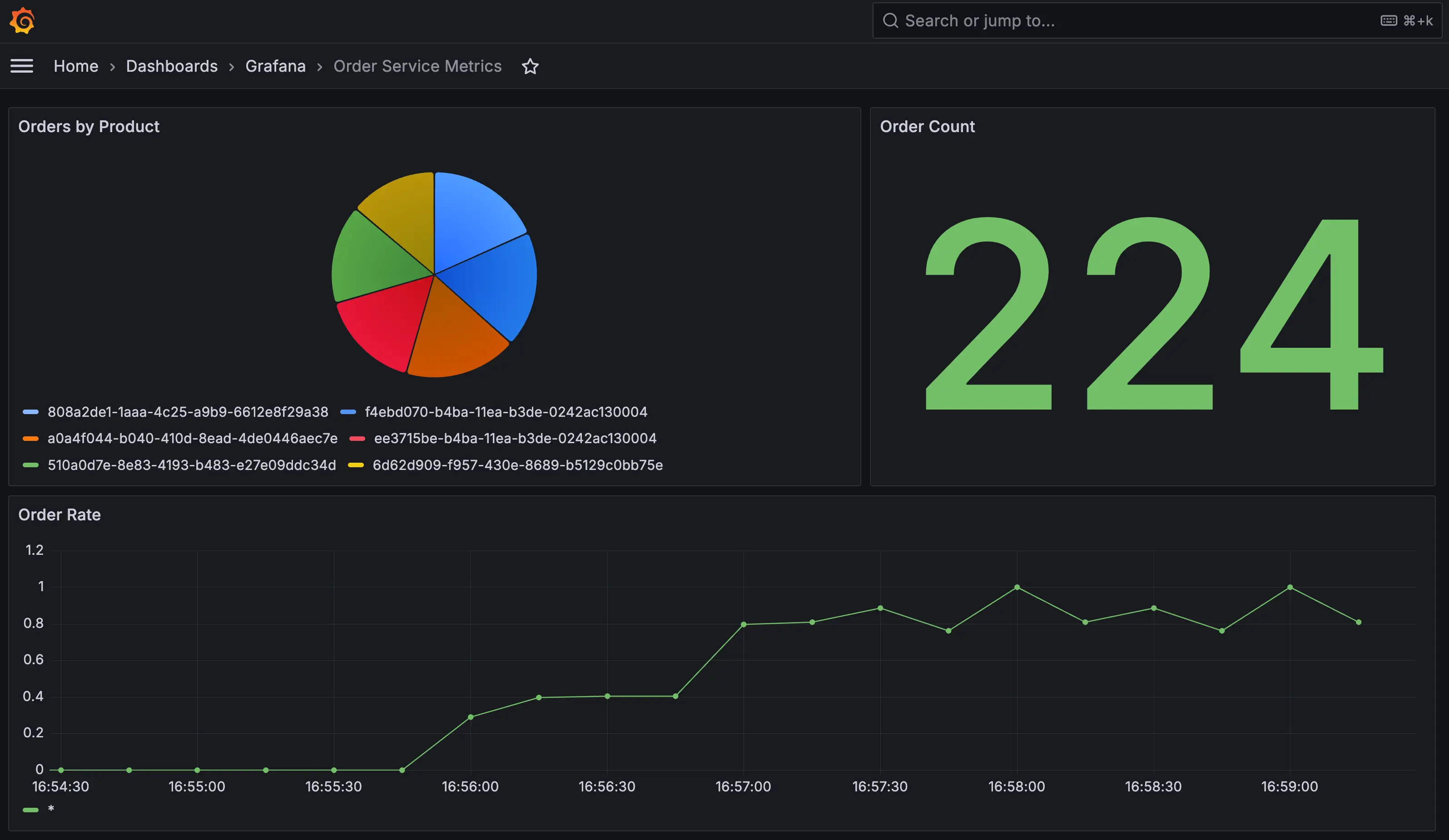
Task: Toggle series a0a4f044 in pie legend
Action: pyautogui.click(x=192, y=438)
